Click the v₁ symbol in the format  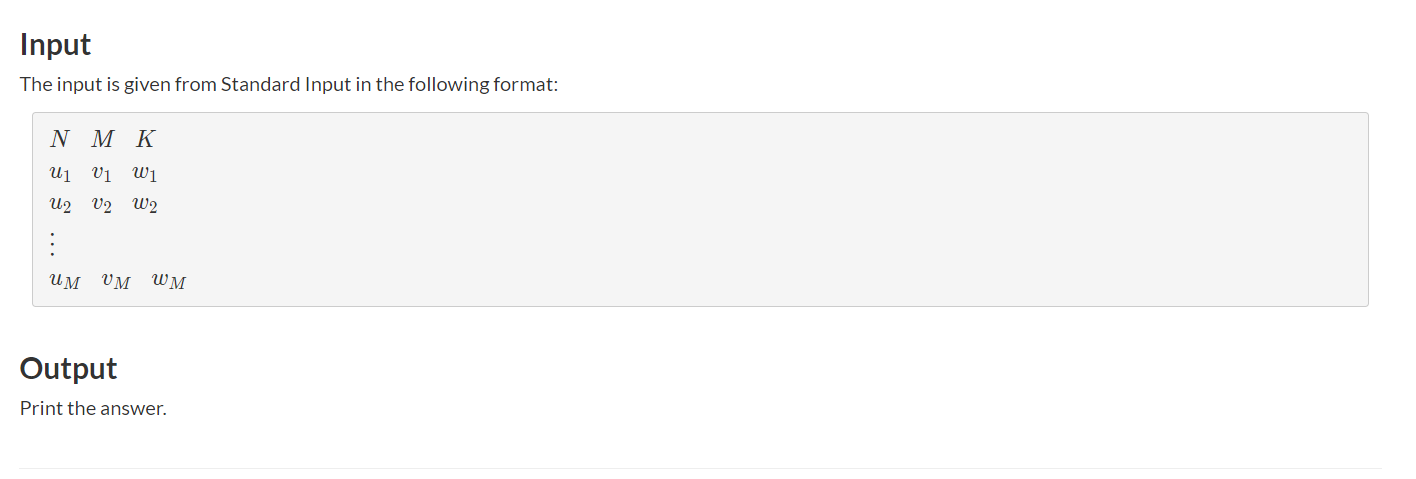click(x=101, y=173)
